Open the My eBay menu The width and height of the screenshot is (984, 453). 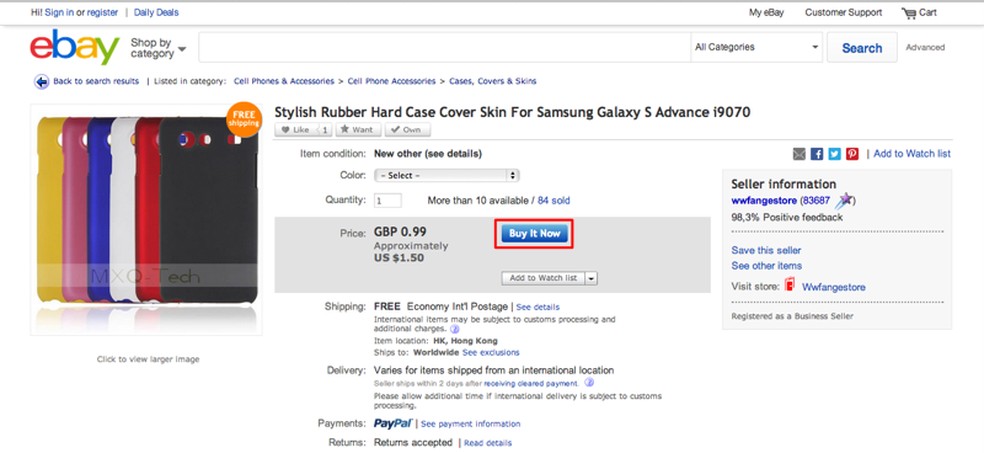click(x=768, y=13)
